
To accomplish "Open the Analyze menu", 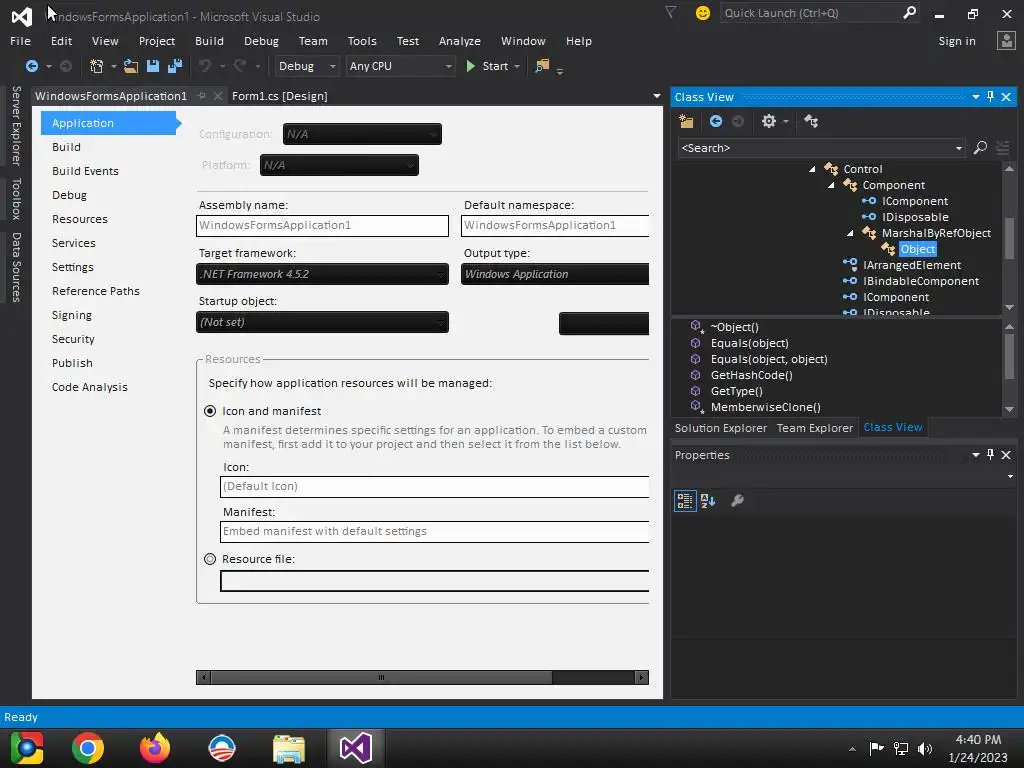I will click(460, 41).
